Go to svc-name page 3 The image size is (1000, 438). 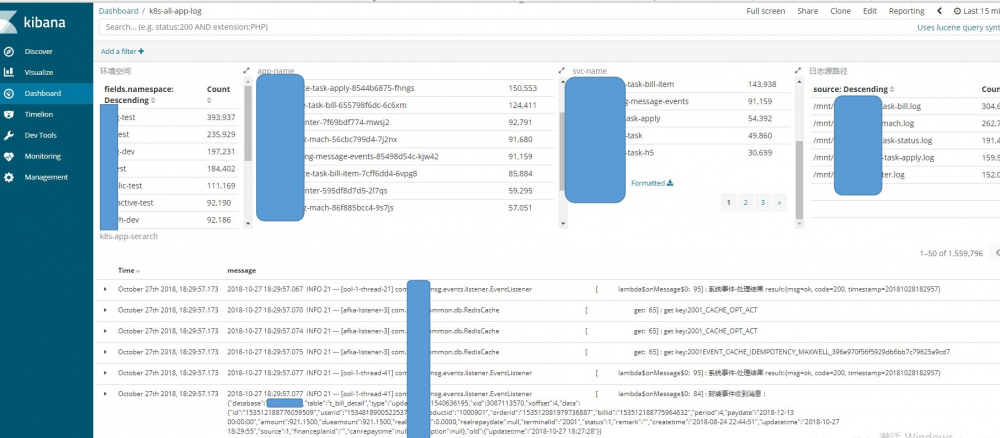pos(762,203)
